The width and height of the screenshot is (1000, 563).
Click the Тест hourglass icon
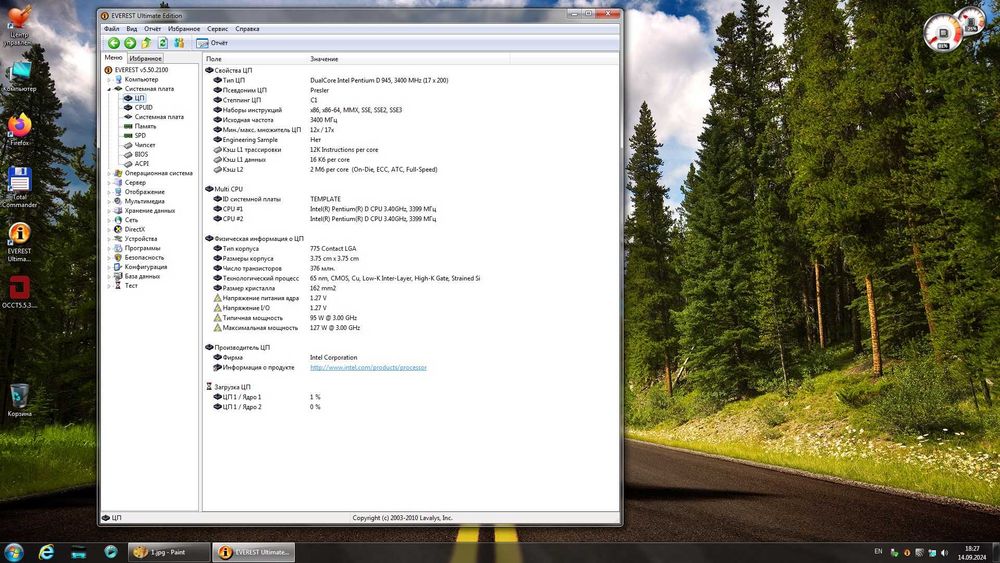[118, 286]
